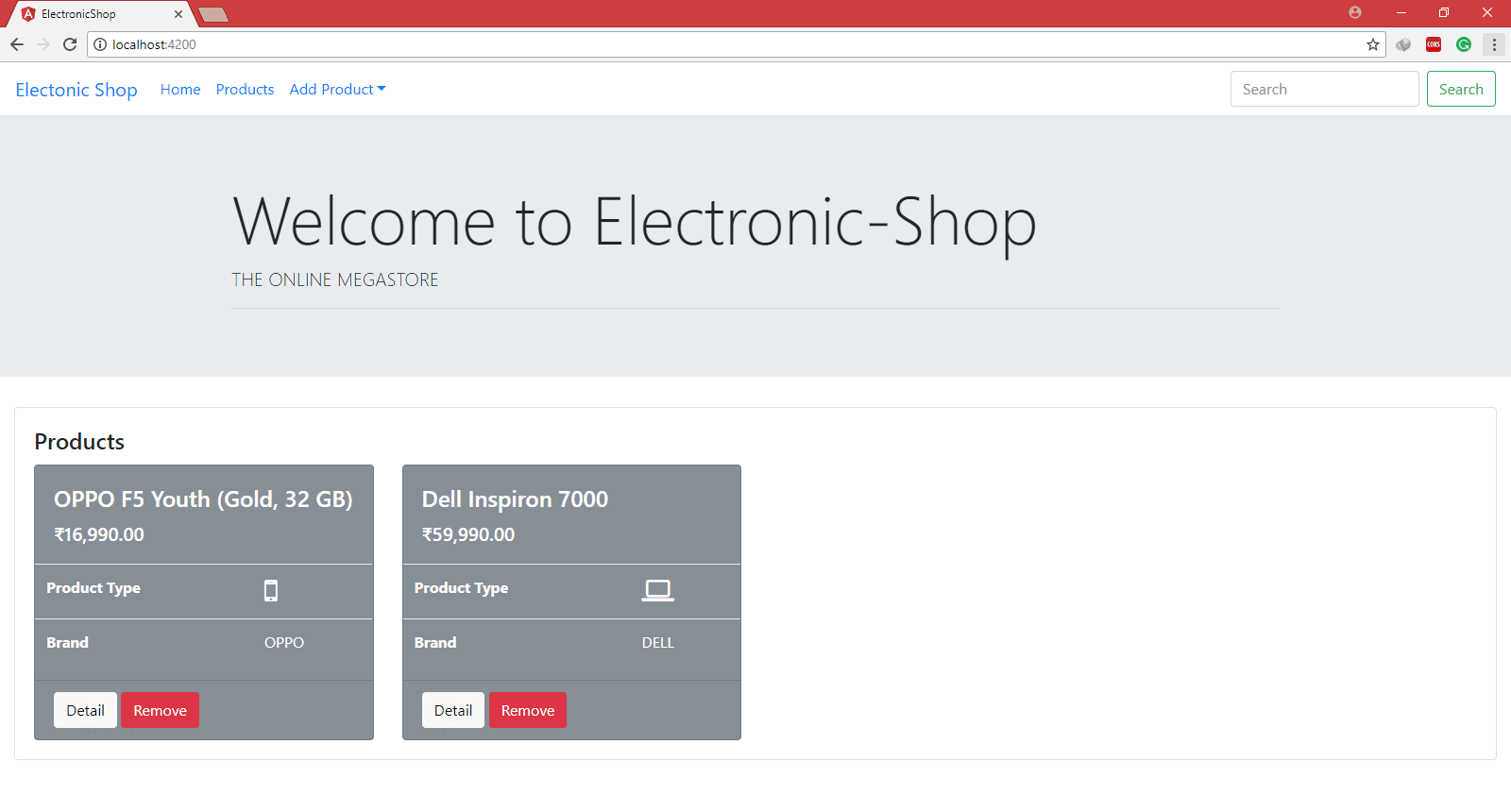The image size is (1511, 812).
Task: Click the Angular favicon on ElectronicShop tab
Action: [28, 14]
